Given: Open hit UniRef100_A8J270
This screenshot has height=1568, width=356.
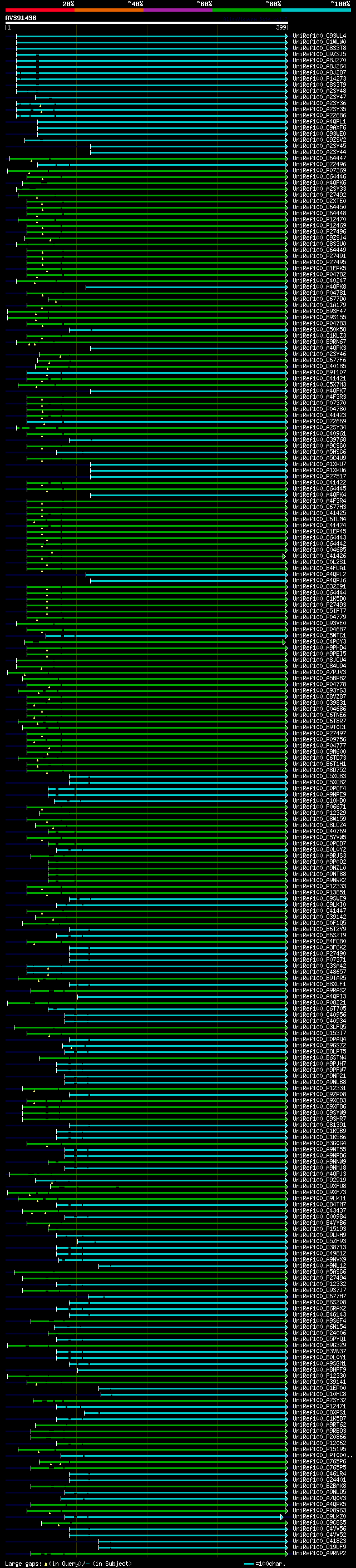Looking at the screenshot, I should (319, 60).
